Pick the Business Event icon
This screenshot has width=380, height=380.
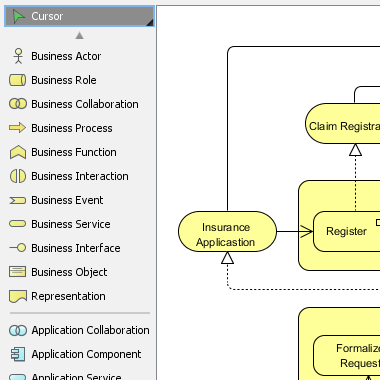click(x=17, y=200)
